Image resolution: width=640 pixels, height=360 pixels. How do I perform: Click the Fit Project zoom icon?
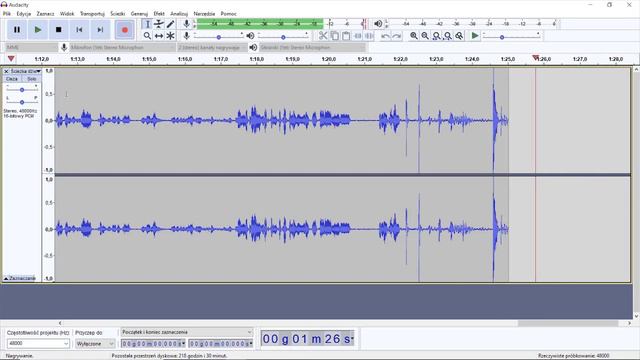click(x=448, y=36)
